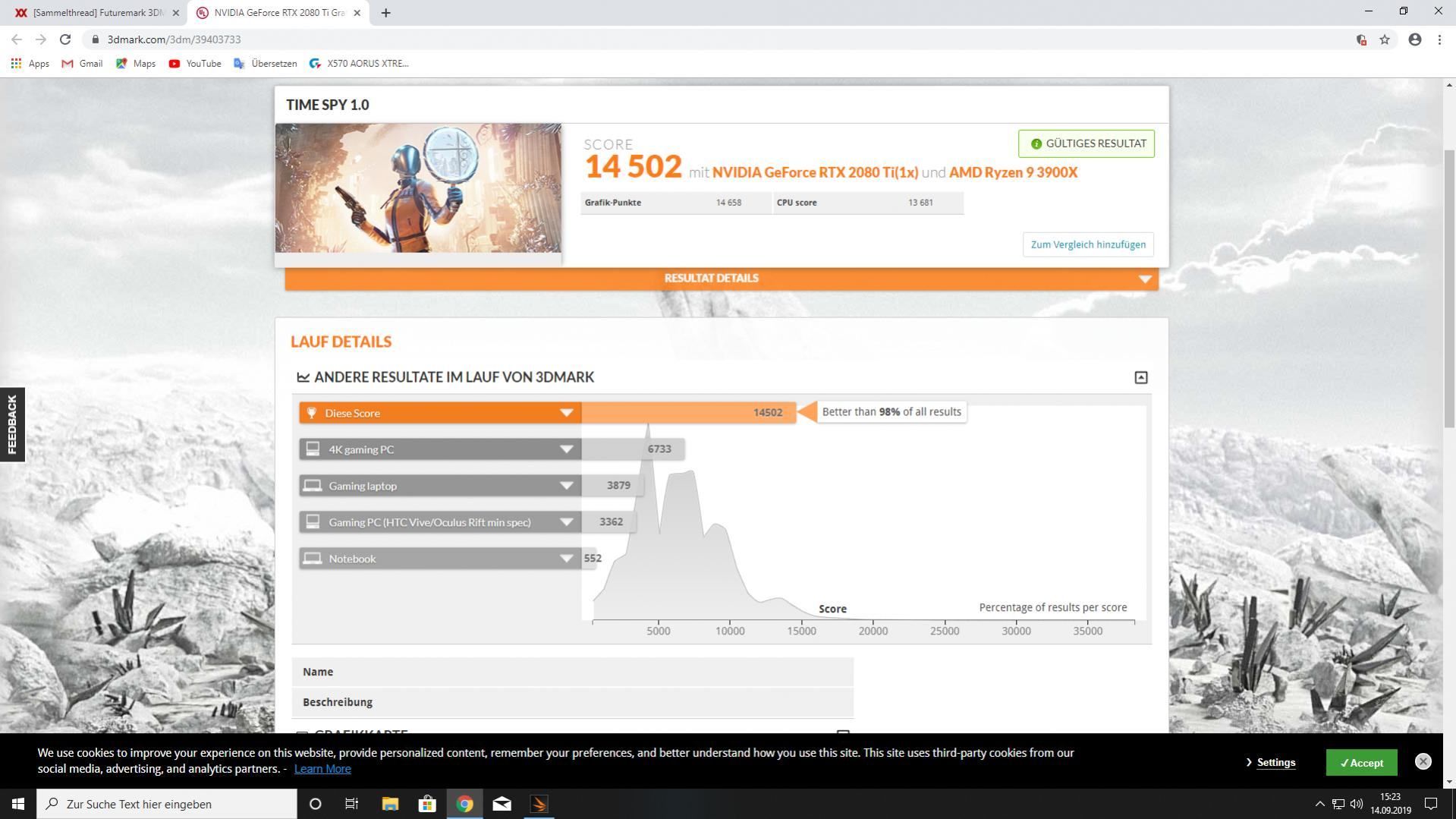Expand the Resultat Details bar
The width and height of the screenshot is (1456, 819).
click(722, 279)
